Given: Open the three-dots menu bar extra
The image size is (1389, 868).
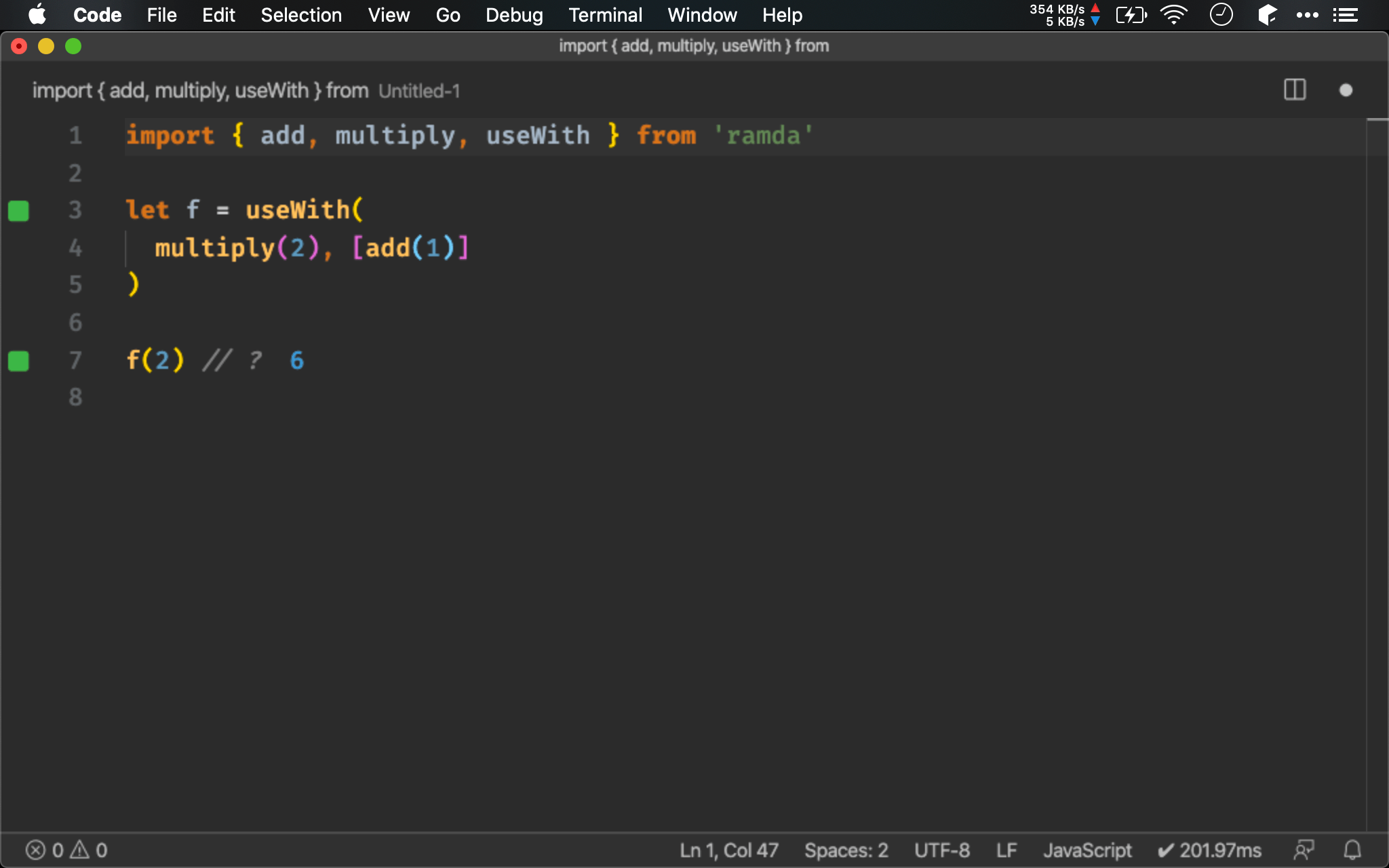Looking at the screenshot, I should [x=1307, y=15].
